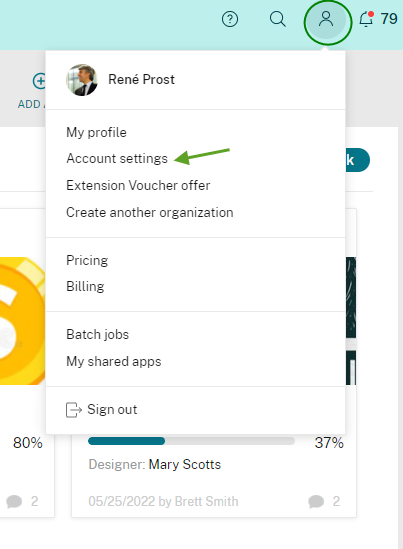
Task: Open Batch jobs
Action: (98, 335)
